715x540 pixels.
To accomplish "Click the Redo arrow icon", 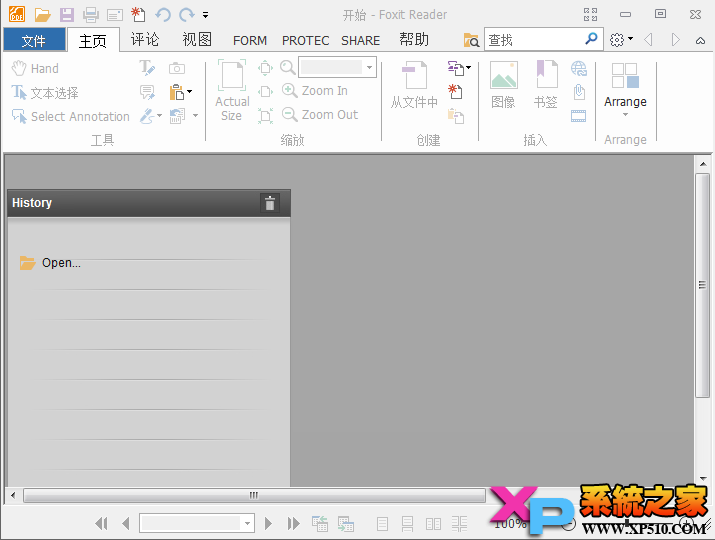I will pyautogui.click(x=187, y=15).
